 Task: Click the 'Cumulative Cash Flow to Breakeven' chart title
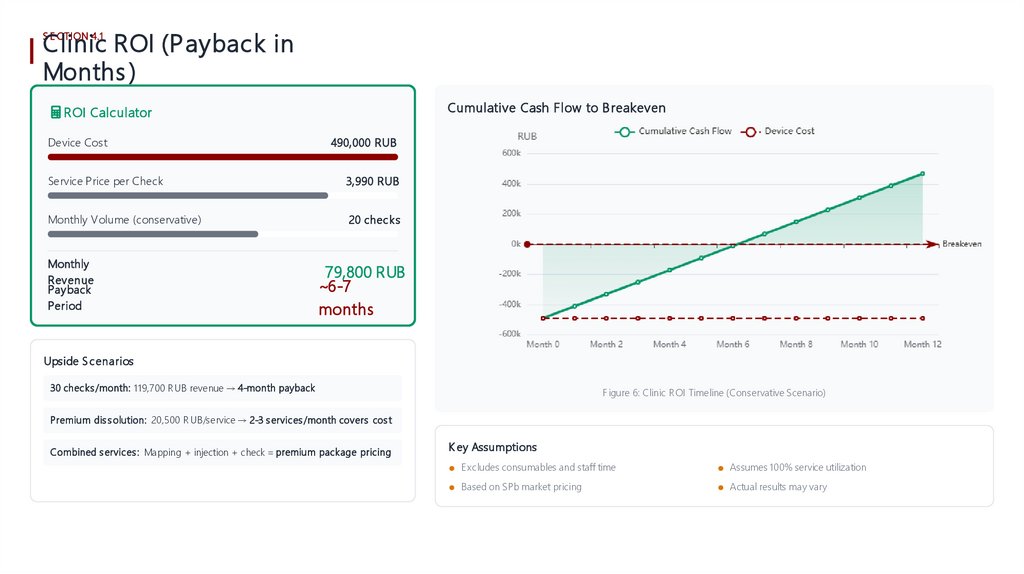click(x=556, y=108)
